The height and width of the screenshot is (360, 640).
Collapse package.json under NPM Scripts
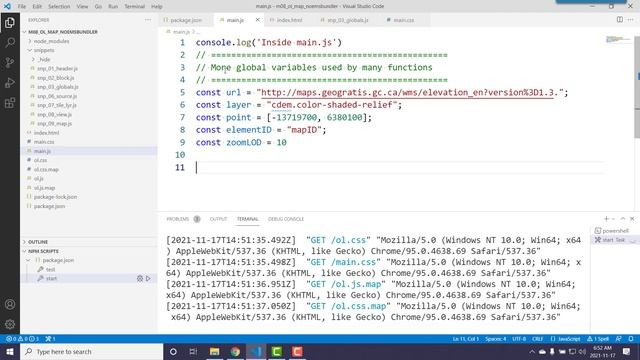click(28, 260)
